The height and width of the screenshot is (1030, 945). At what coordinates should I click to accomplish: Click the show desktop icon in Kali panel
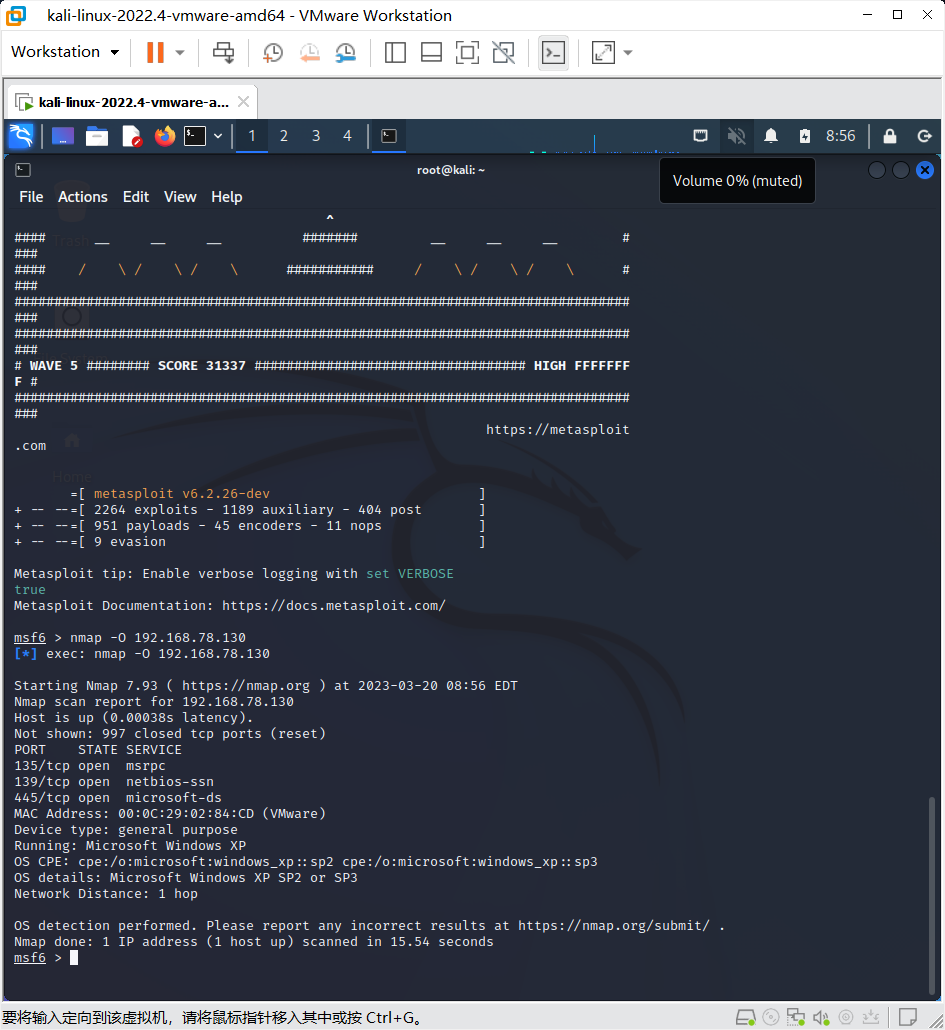click(62, 136)
